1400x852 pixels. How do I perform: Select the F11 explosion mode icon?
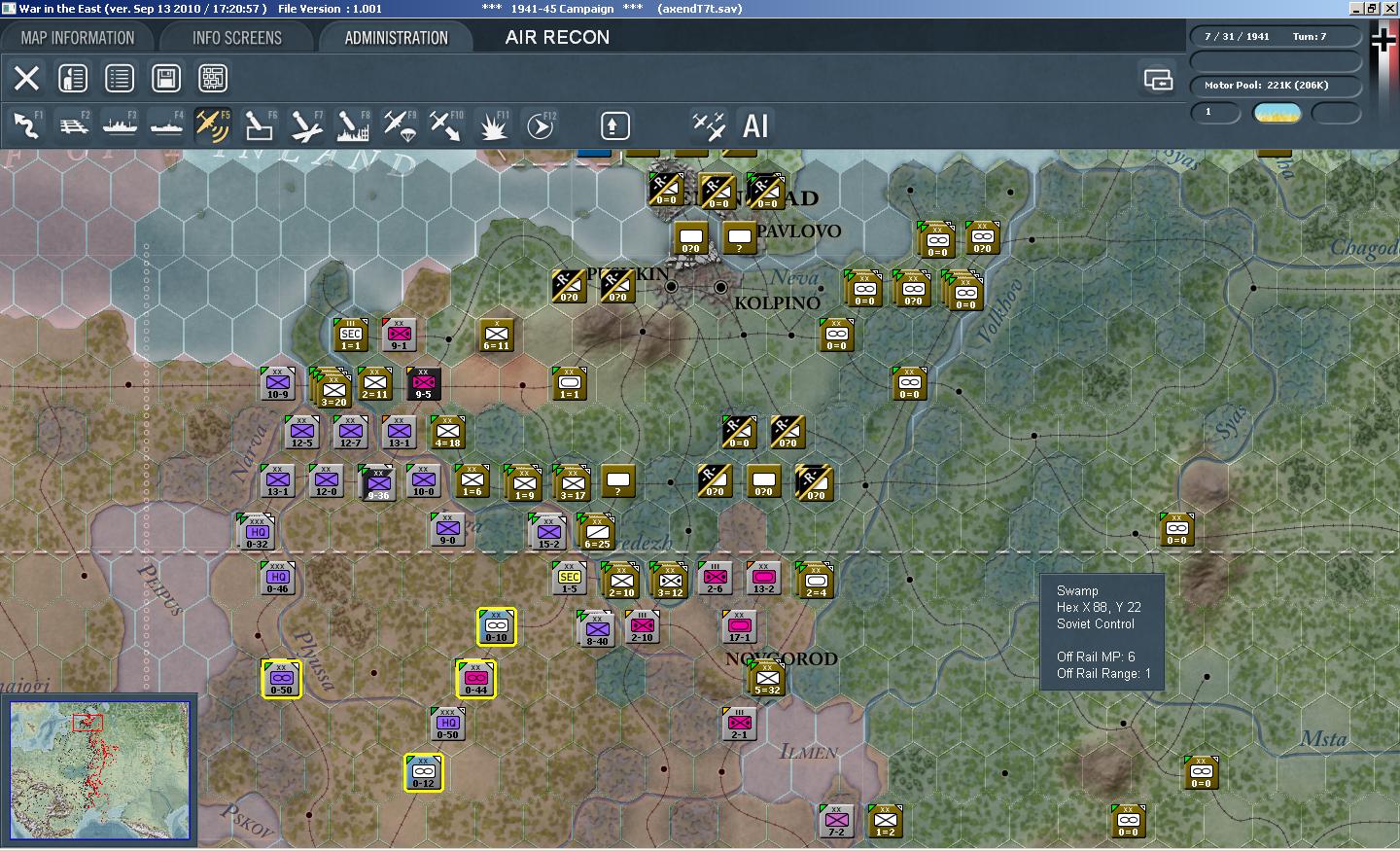coord(493,125)
